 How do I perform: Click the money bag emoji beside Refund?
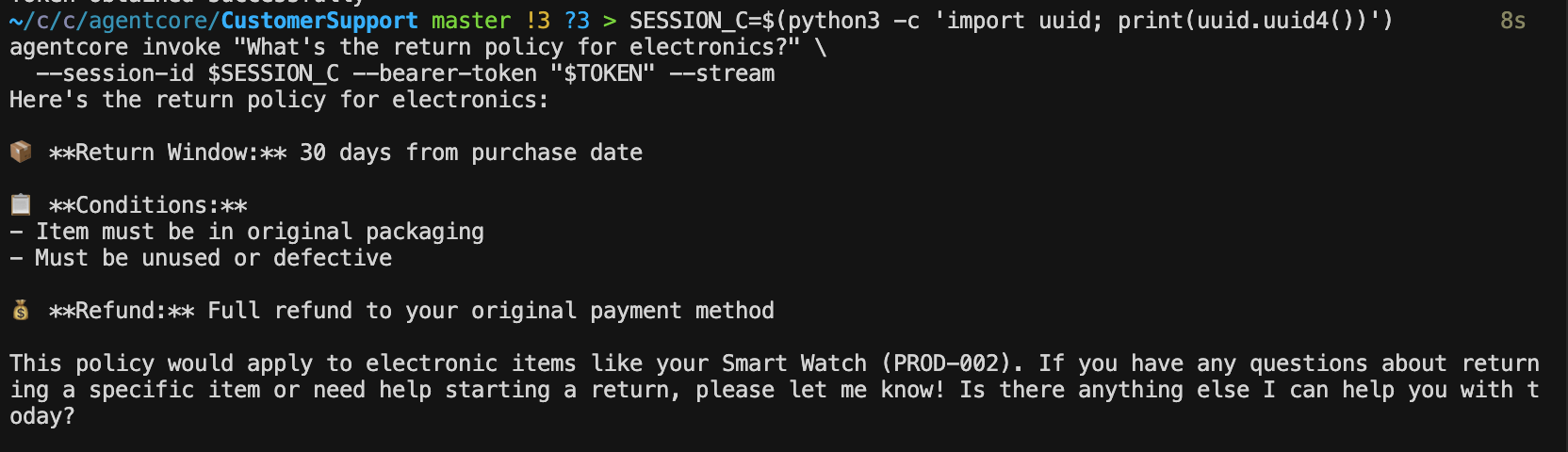pyautogui.click(x=21, y=310)
